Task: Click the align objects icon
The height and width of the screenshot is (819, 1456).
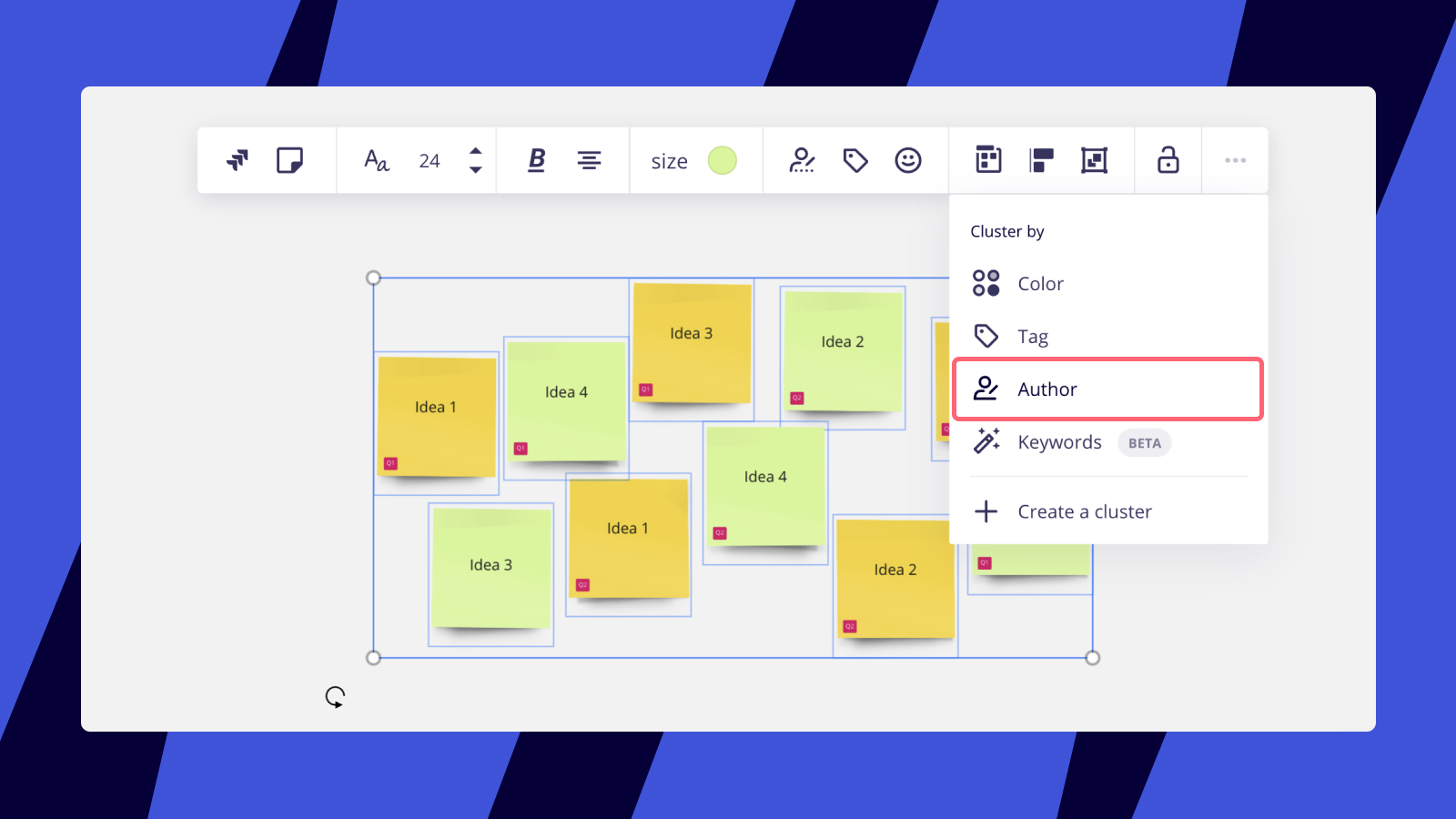Action: coord(1041,160)
